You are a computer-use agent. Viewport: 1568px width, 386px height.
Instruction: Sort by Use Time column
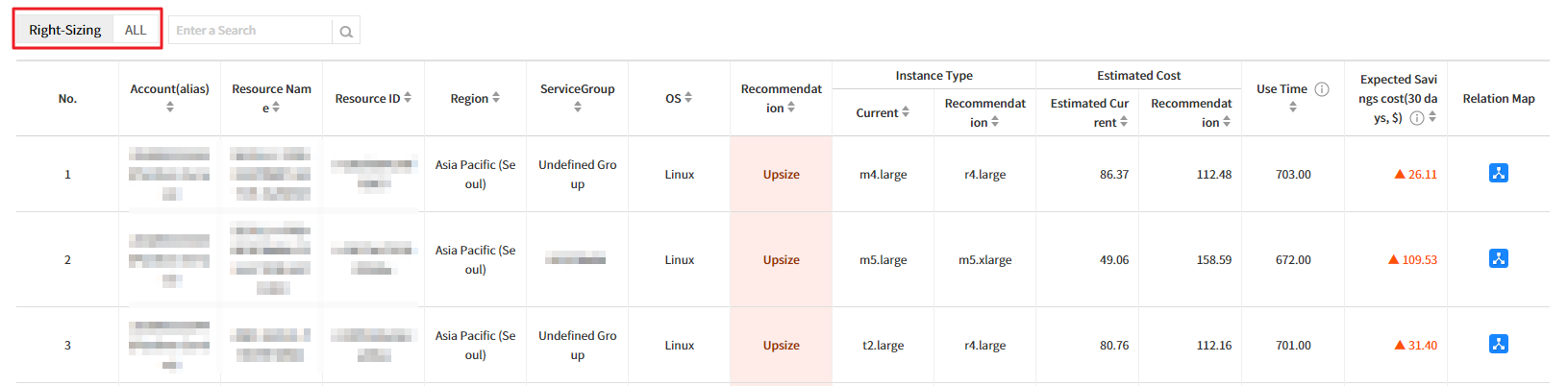click(x=1293, y=108)
